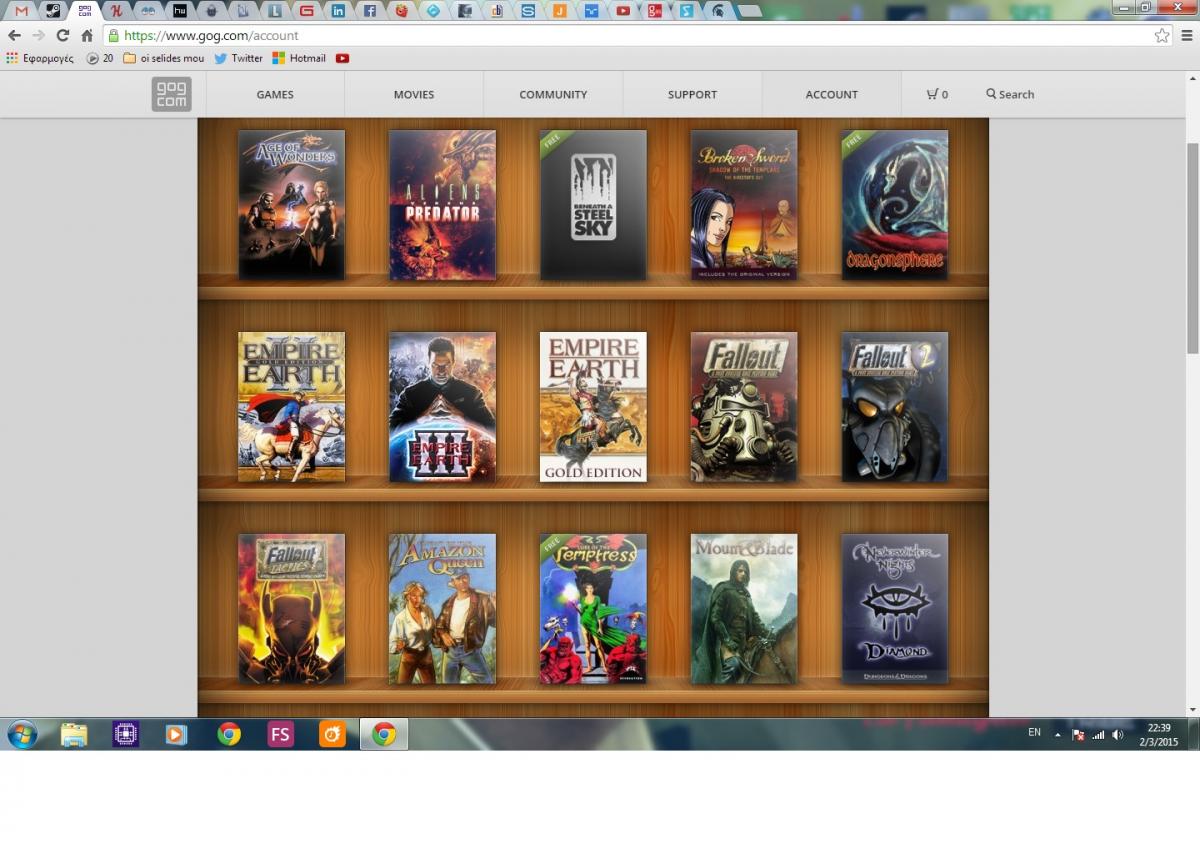Image resolution: width=1200 pixels, height=854 pixels.
Task: Open the MOVIES menu
Action: pos(414,94)
